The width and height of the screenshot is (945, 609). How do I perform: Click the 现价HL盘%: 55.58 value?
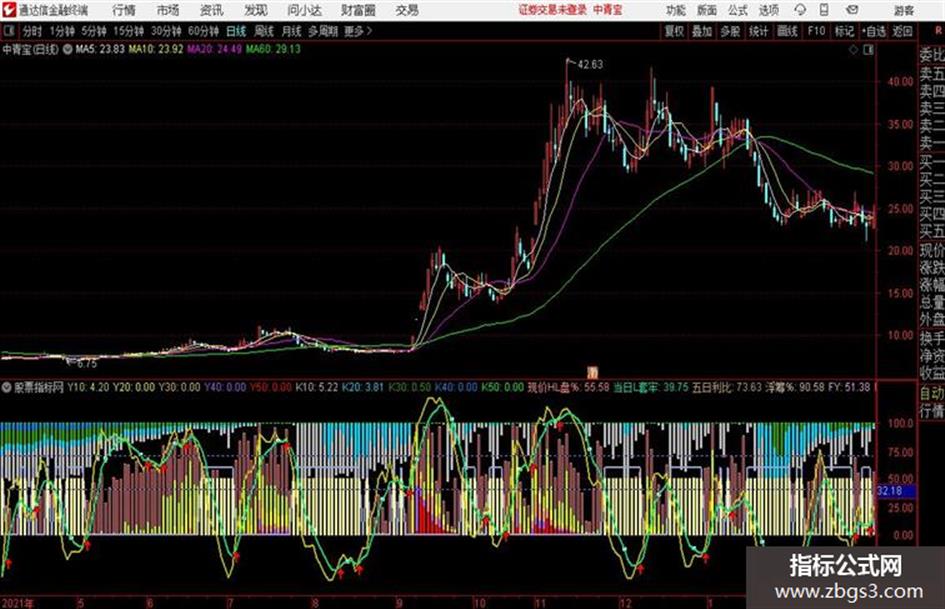[568, 387]
